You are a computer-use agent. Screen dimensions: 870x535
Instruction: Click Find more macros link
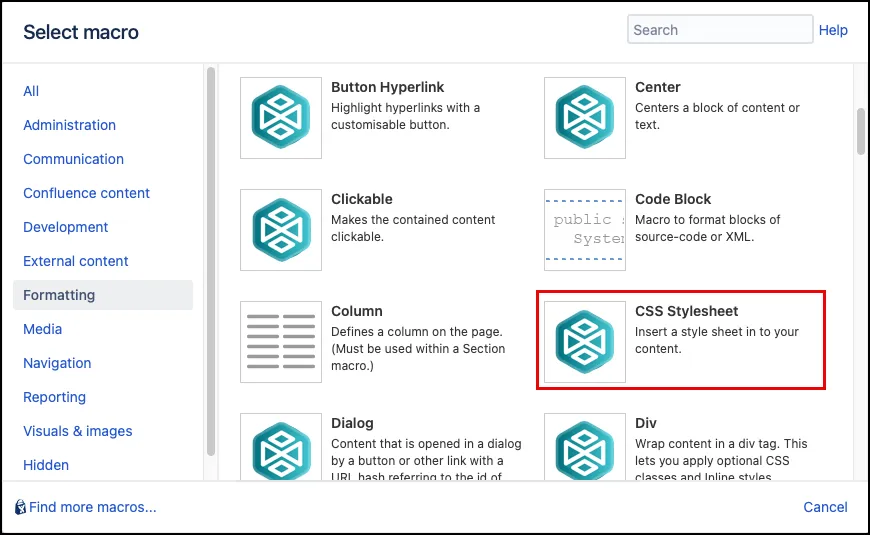pos(93,507)
